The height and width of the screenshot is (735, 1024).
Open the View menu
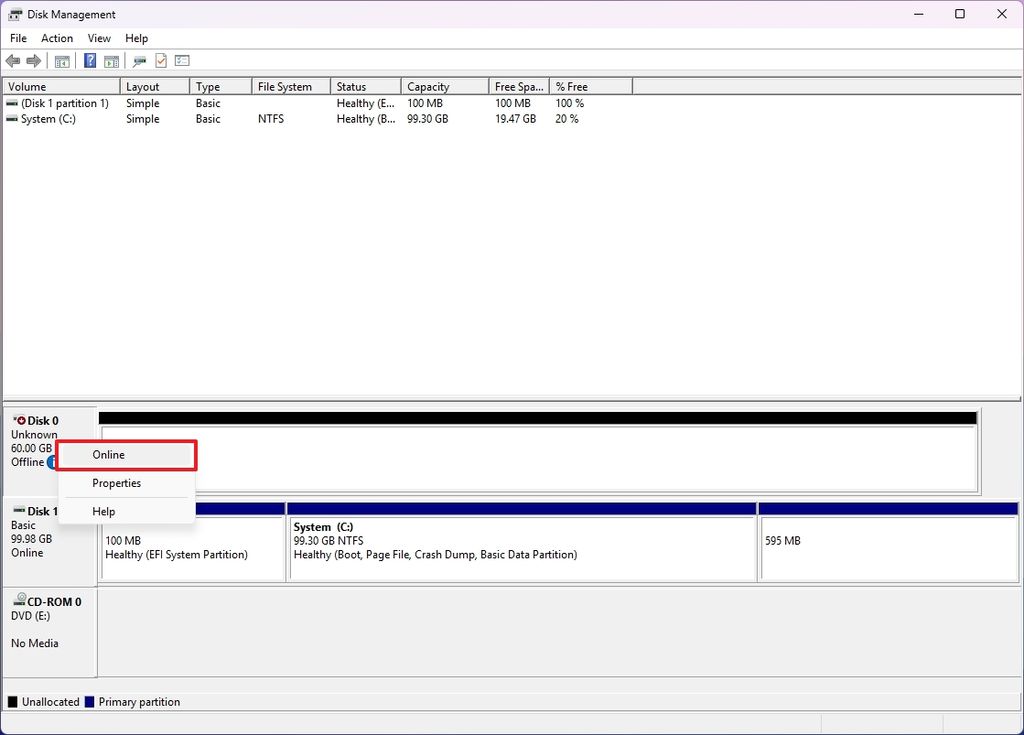(x=98, y=38)
